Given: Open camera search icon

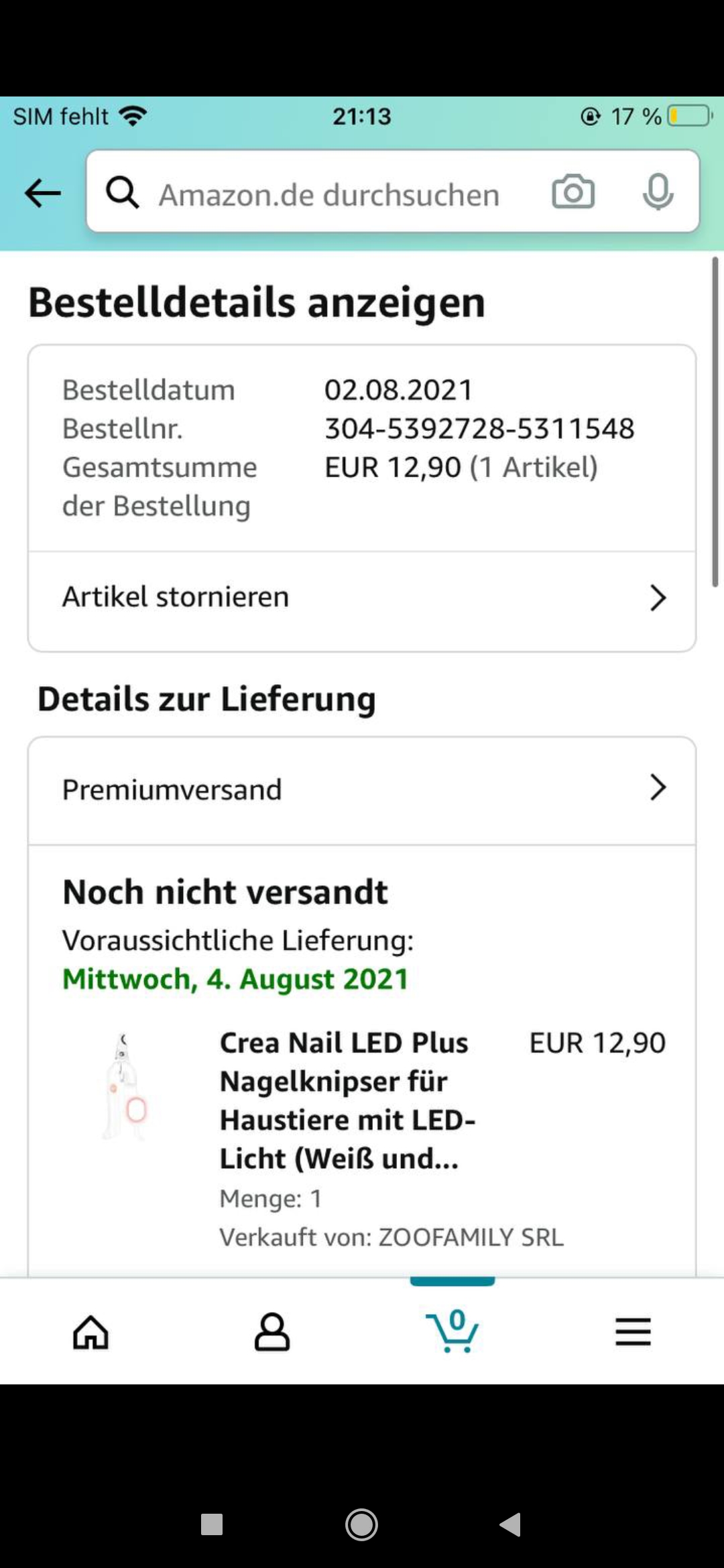Looking at the screenshot, I should (x=572, y=193).
